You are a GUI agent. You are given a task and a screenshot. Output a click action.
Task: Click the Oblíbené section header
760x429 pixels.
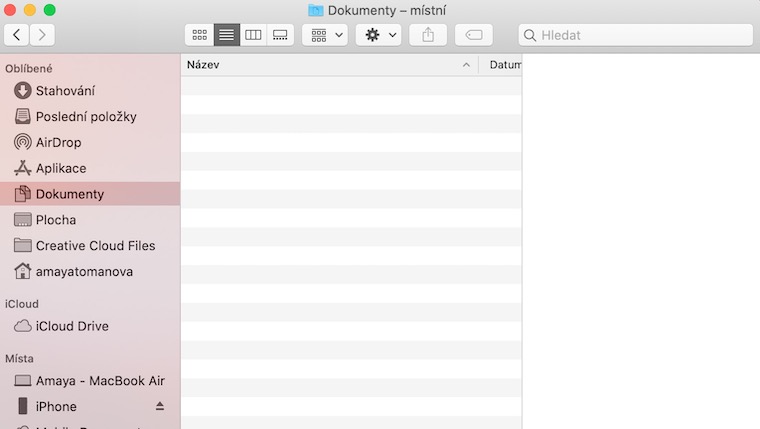coord(29,69)
